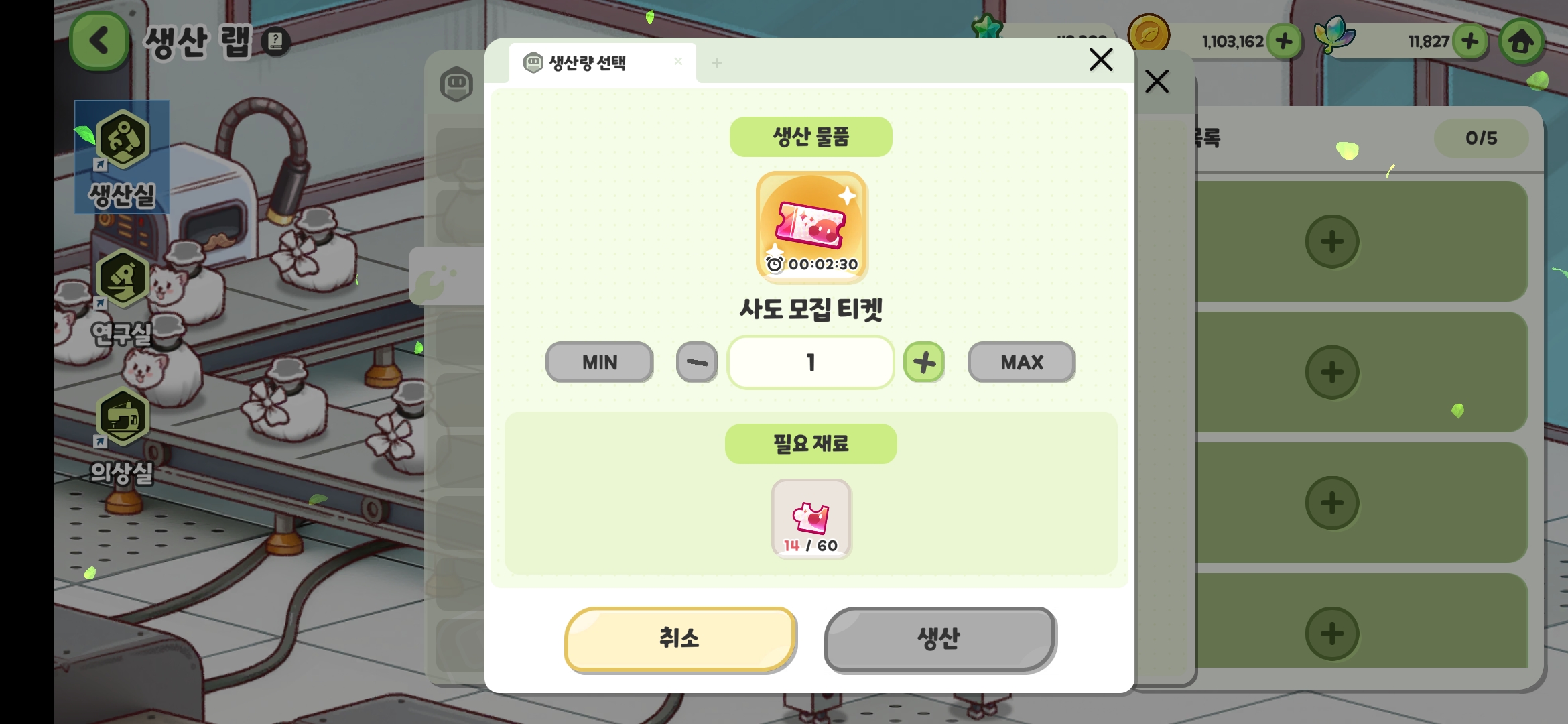Open the 의상실 sewing machine icon

tap(123, 417)
